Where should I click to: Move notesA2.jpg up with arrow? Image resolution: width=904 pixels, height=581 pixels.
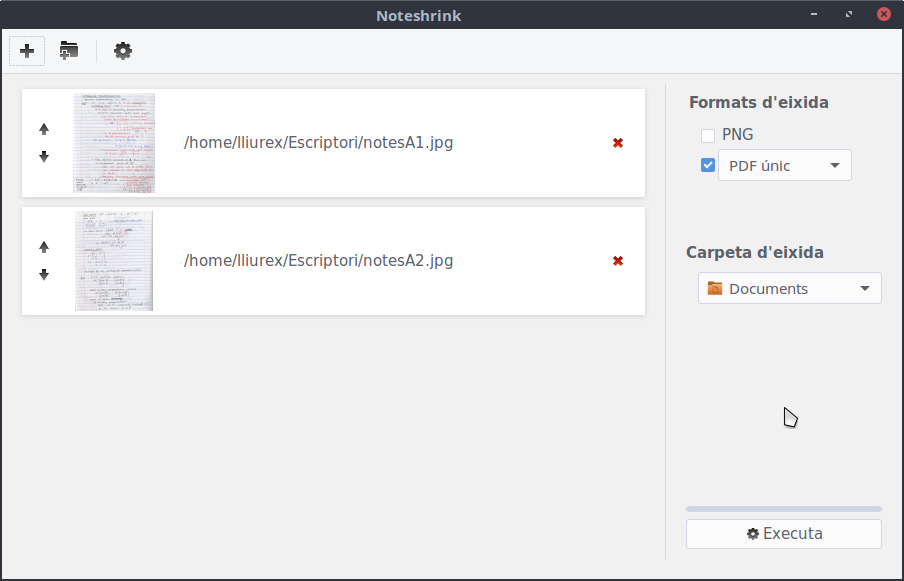pos(44,247)
